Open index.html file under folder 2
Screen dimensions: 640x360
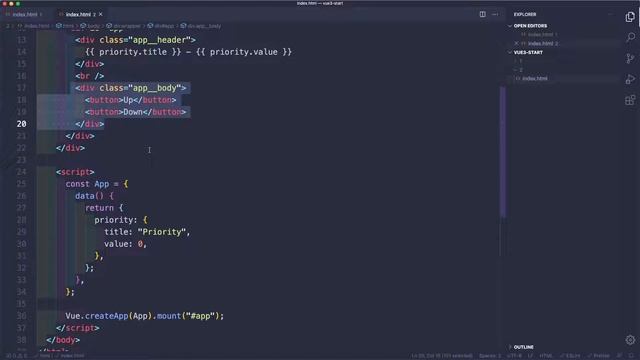535,78
